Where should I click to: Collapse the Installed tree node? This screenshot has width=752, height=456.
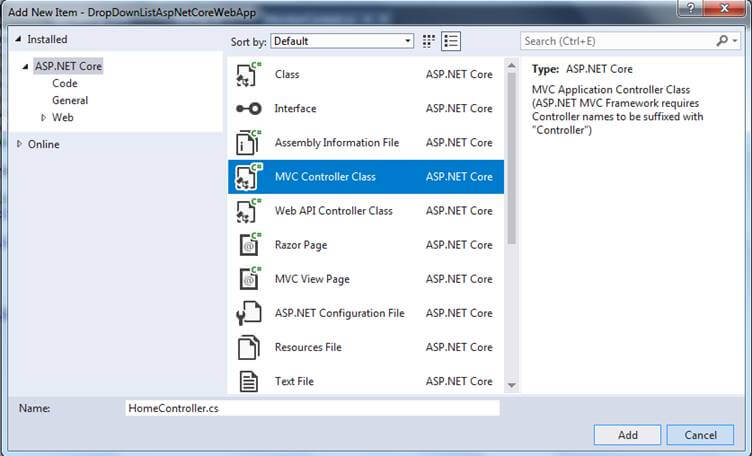pos(18,39)
